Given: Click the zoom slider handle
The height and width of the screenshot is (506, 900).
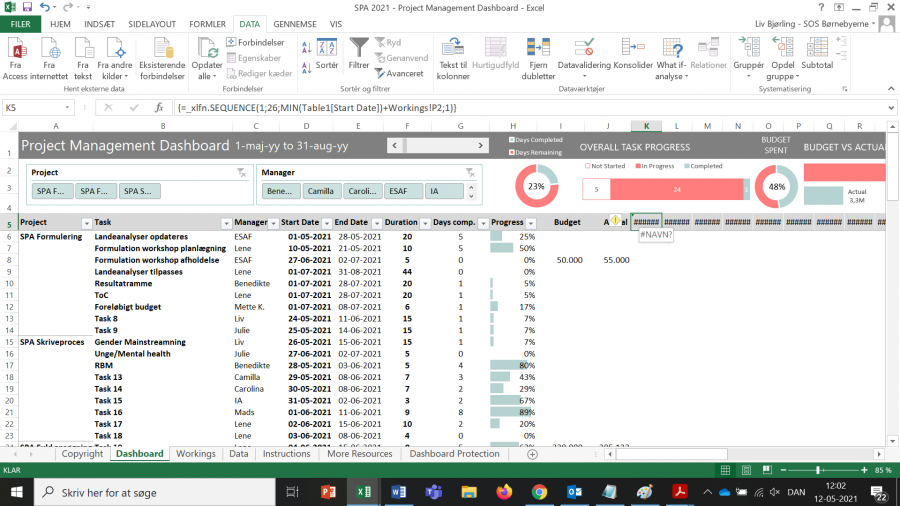Looking at the screenshot, I should click(818, 470).
